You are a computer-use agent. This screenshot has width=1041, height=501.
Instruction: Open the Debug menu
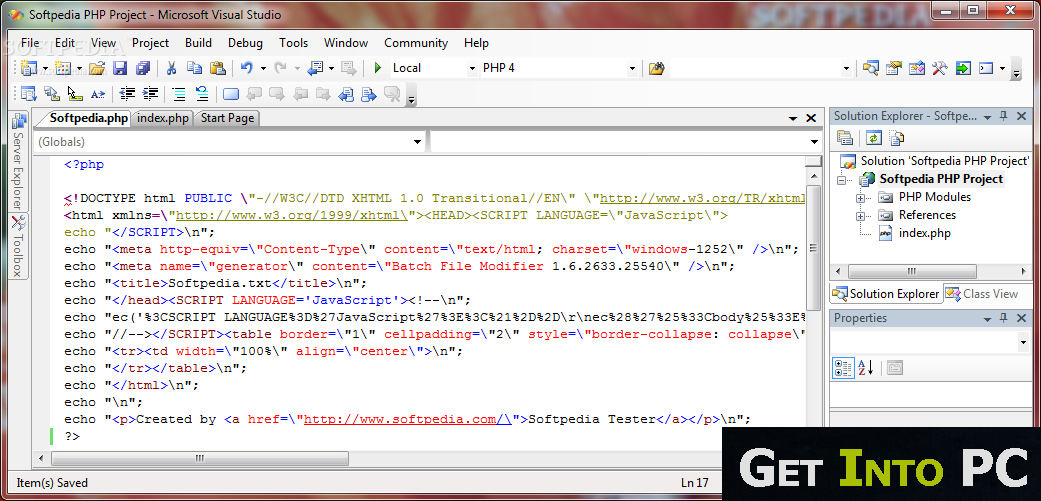245,42
